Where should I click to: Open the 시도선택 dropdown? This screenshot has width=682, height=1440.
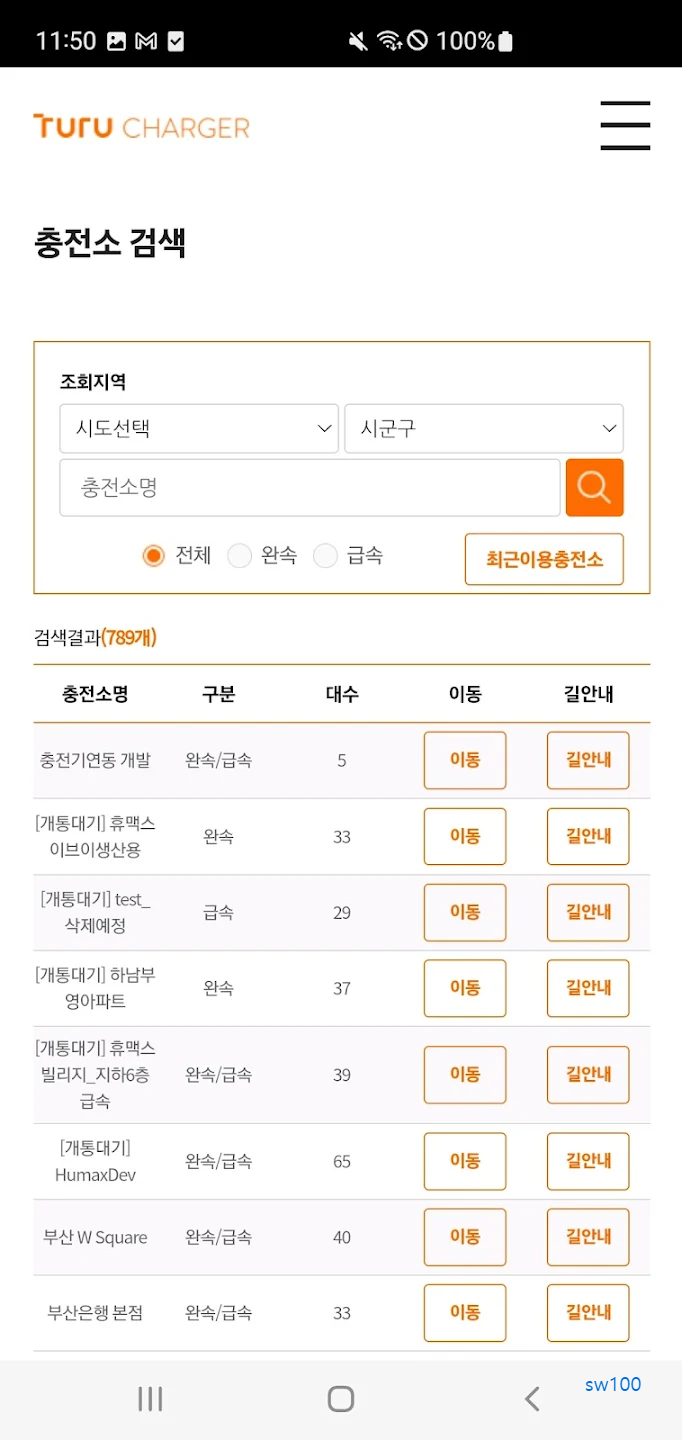coord(199,428)
